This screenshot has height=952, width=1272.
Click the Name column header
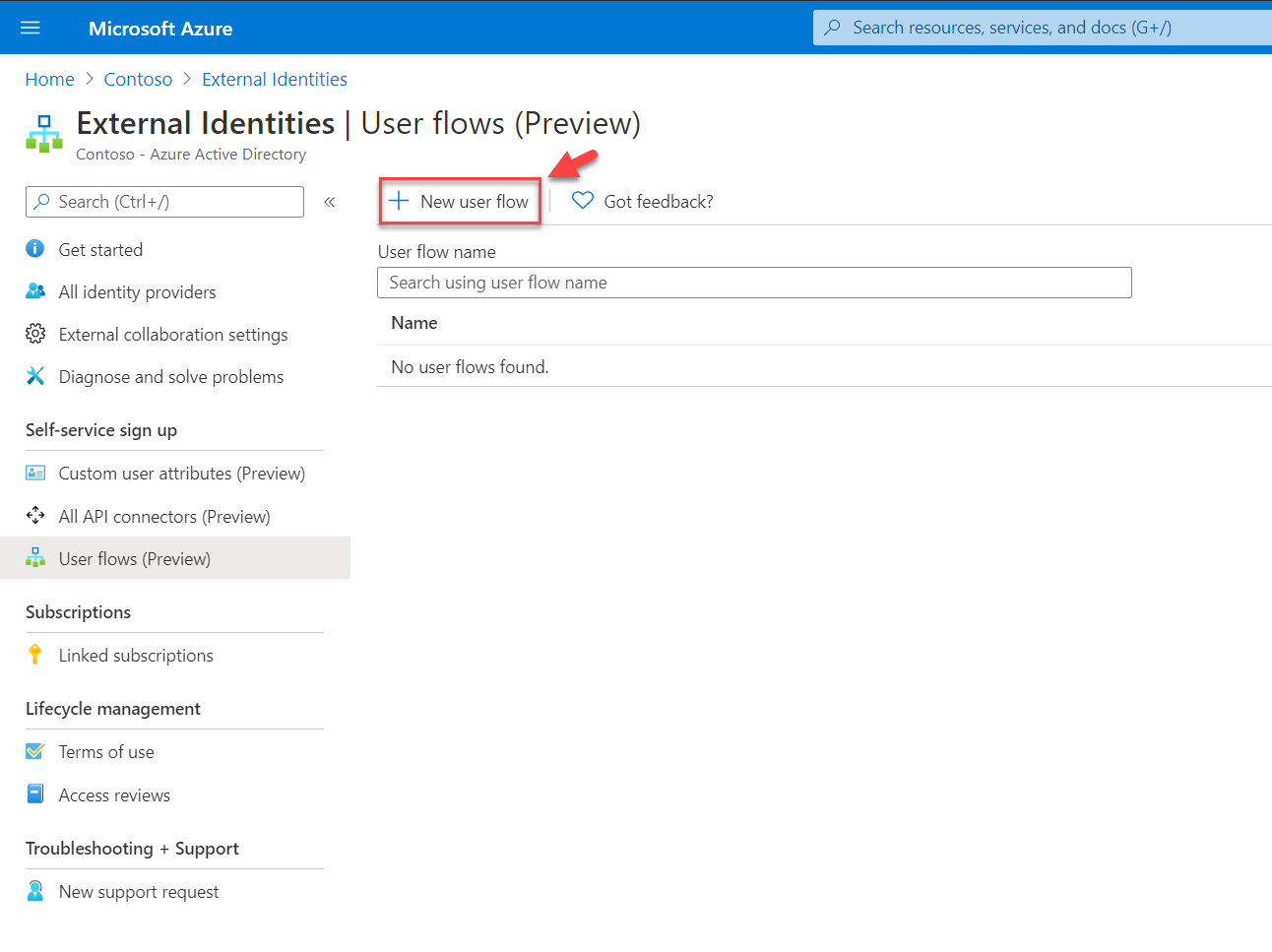[413, 322]
